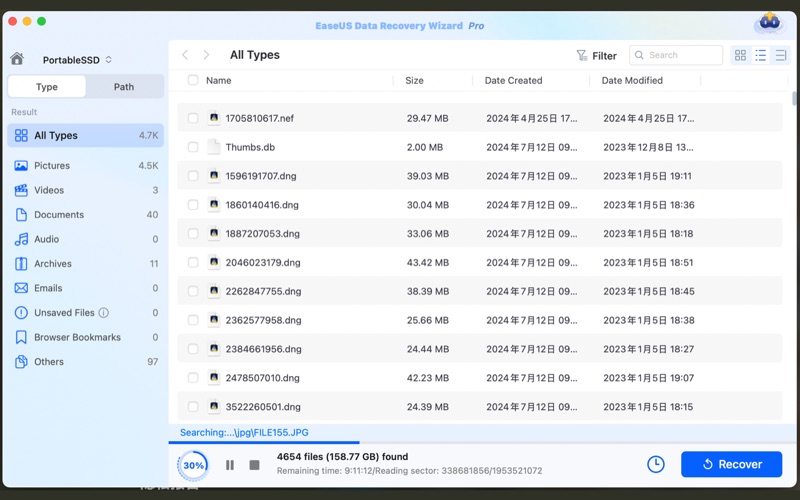Open the Browser Bookmarks category
The image size is (800, 500).
[x=86, y=337]
